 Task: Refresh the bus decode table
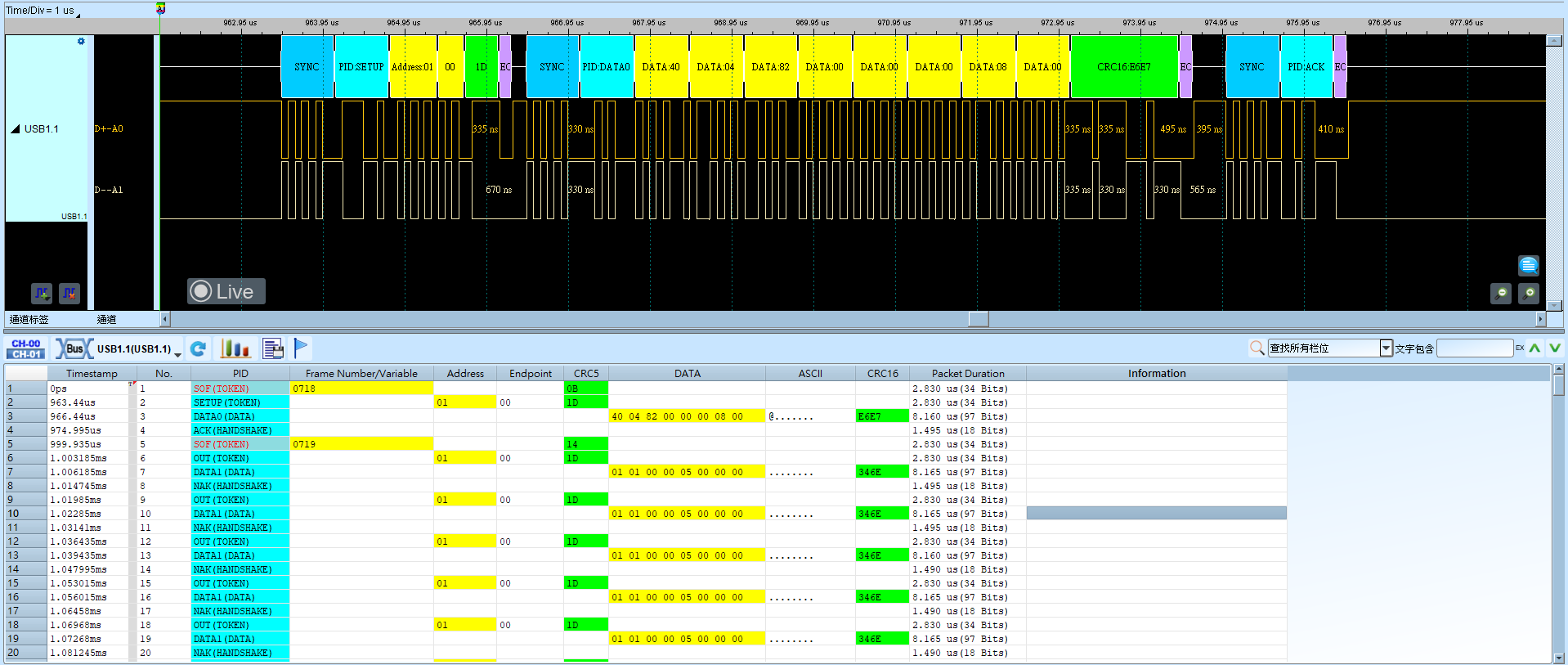(198, 349)
